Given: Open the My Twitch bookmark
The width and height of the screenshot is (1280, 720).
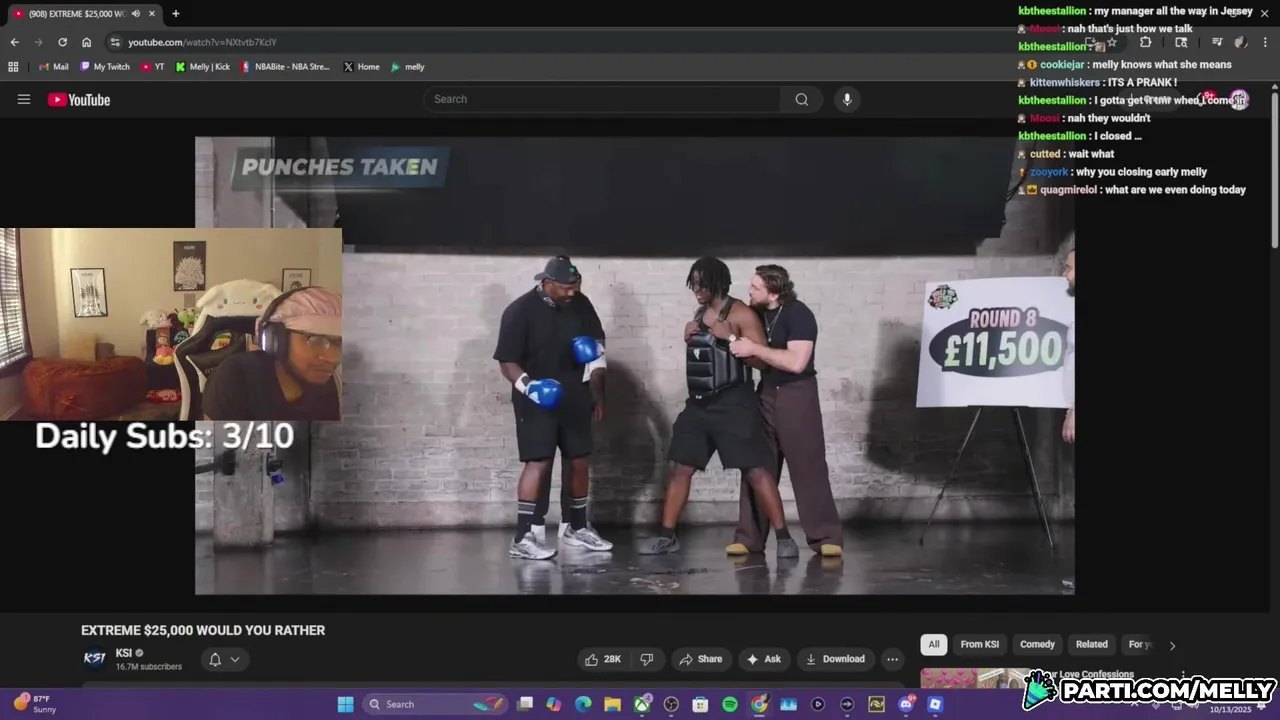Looking at the screenshot, I should [x=105, y=67].
